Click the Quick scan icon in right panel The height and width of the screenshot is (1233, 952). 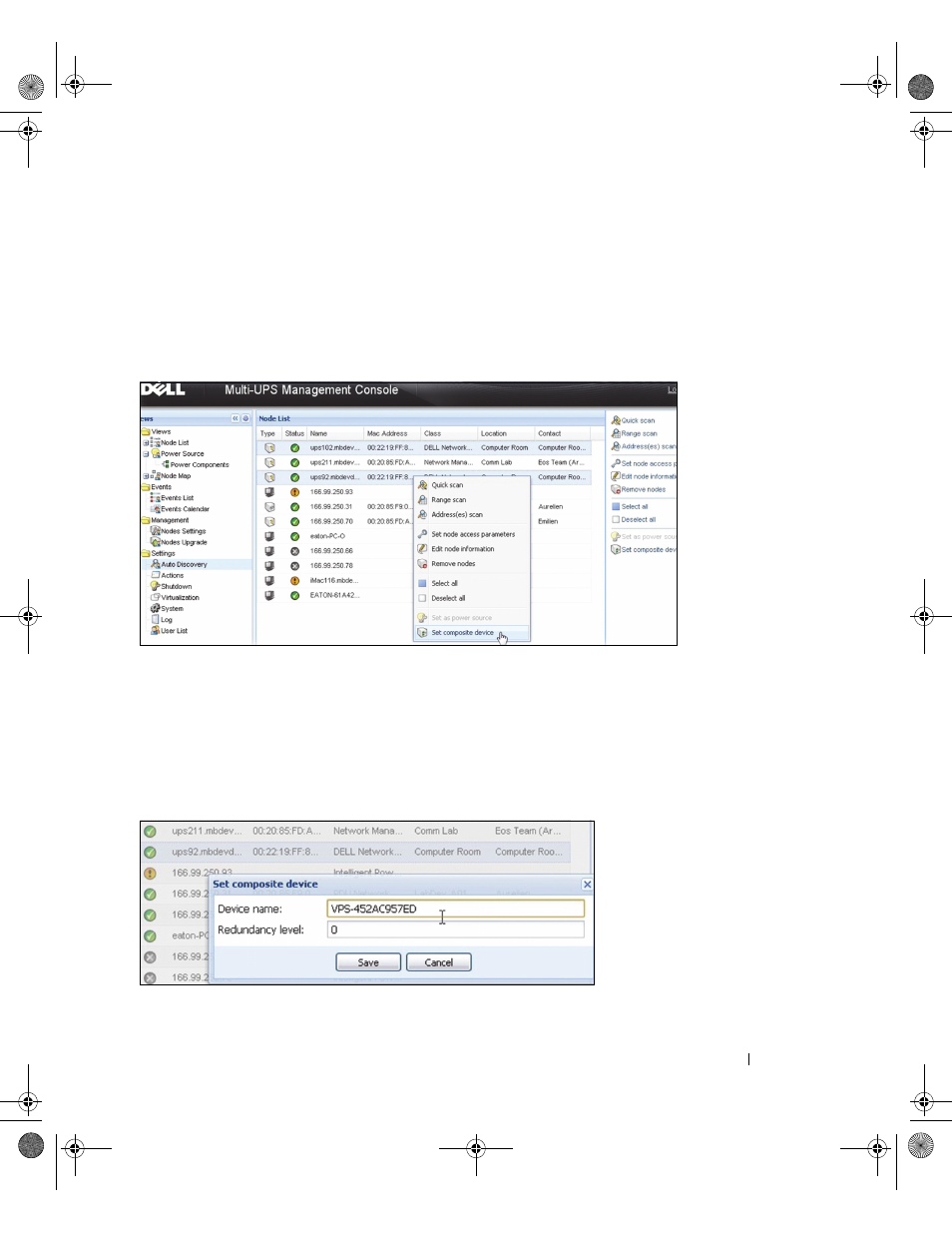tap(616, 420)
